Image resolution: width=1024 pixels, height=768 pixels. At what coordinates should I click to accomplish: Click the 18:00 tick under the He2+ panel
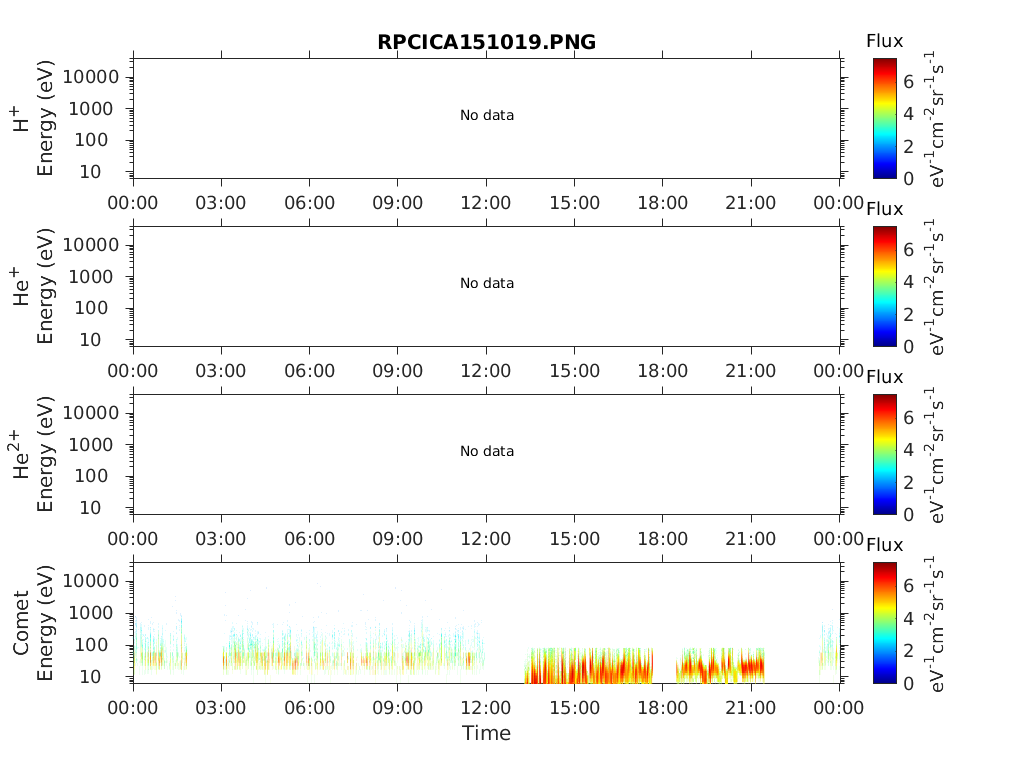pyautogui.click(x=663, y=539)
